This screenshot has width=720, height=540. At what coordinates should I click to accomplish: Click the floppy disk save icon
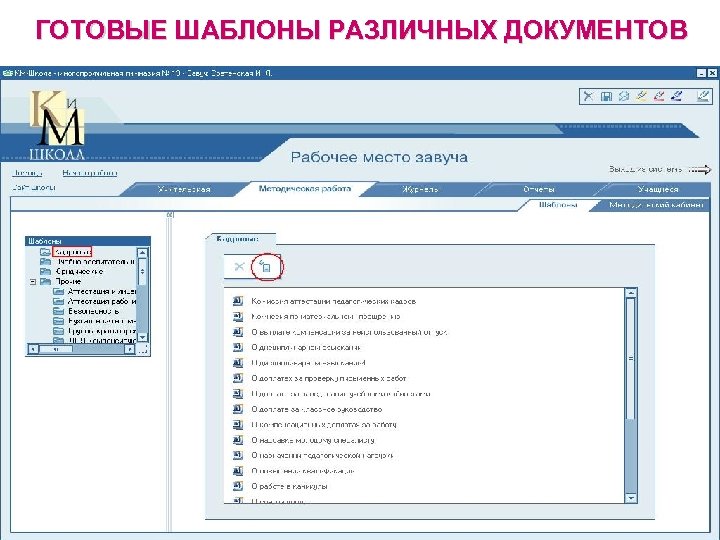tap(606, 96)
